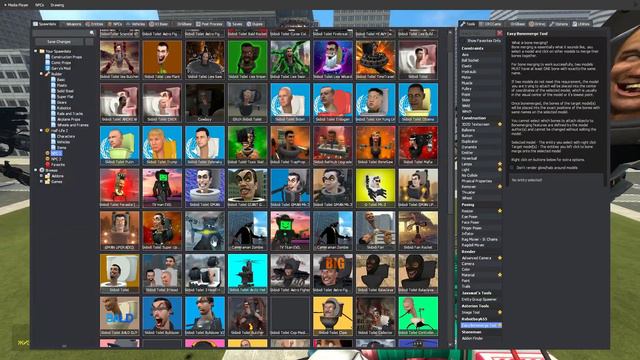The height and width of the screenshot is (360, 640).
Task: Select the Skibidi Toilet Erdogan spawn icon
Action: pos(333,102)
